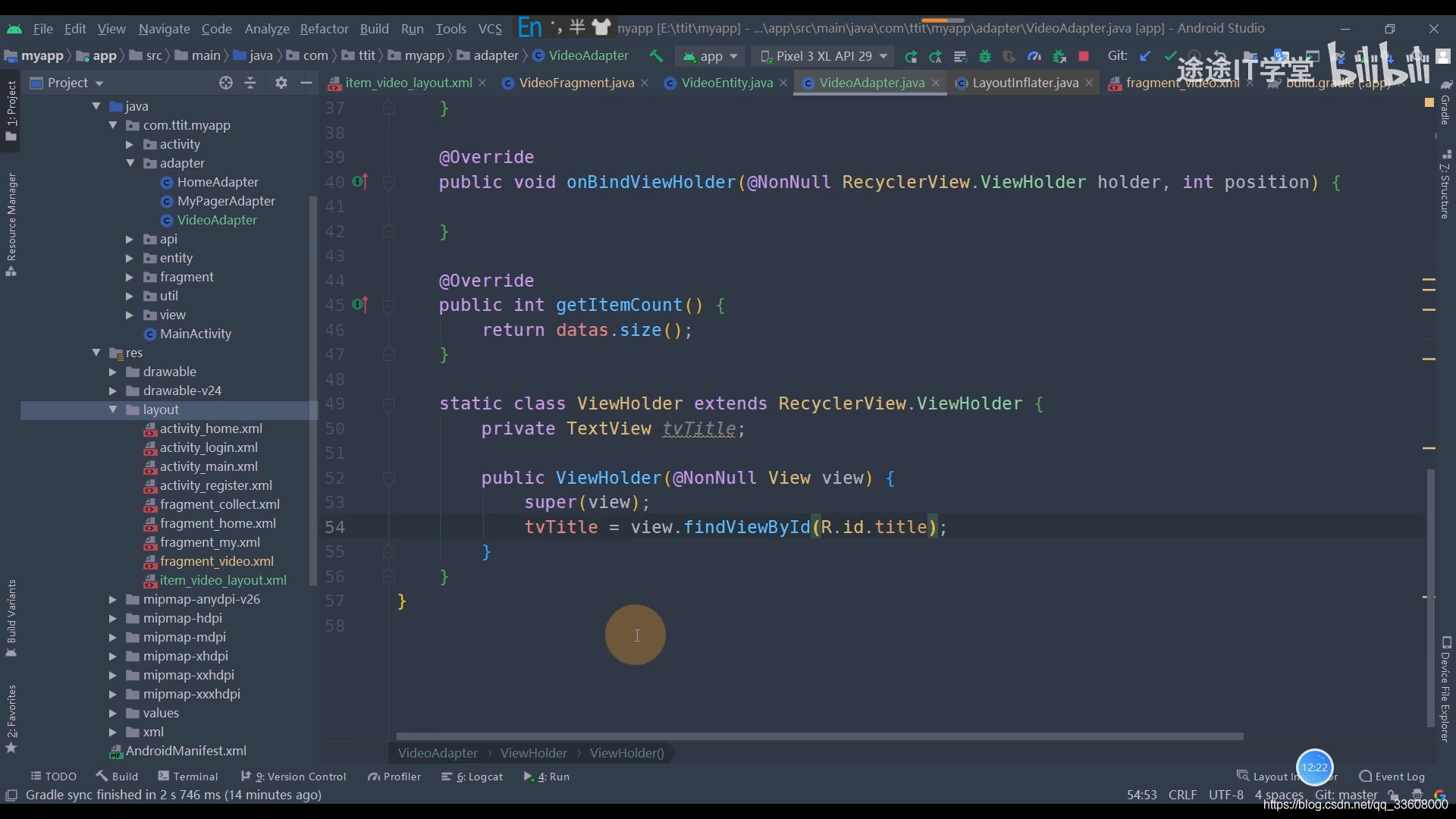This screenshot has width=1456, height=819.
Task: Click the locate target icon in Project panel
Action: [x=225, y=83]
